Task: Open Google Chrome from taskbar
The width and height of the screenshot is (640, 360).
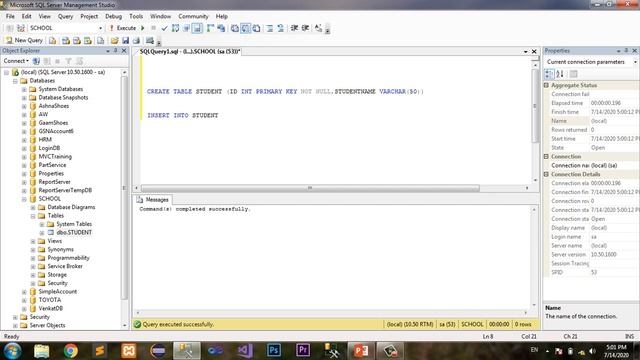Action: click(x=71, y=351)
